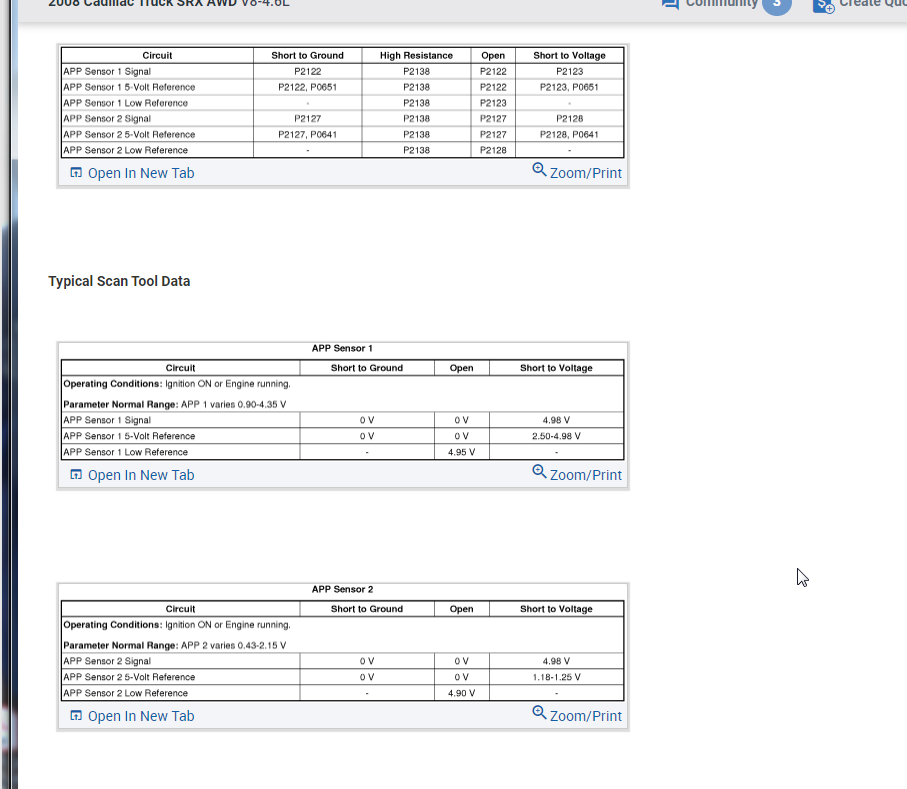Click magnifier icon under DTC circuit table
This screenshot has height=789, width=907.
click(539, 169)
